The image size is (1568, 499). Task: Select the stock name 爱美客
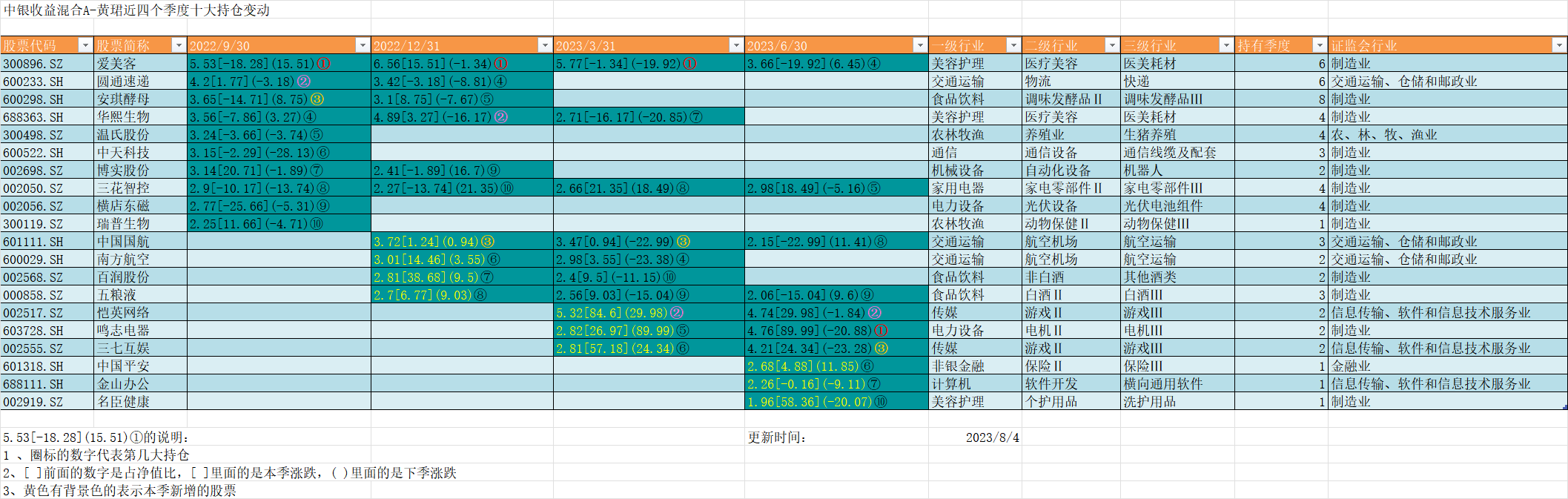pyautogui.click(x=140, y=64)
